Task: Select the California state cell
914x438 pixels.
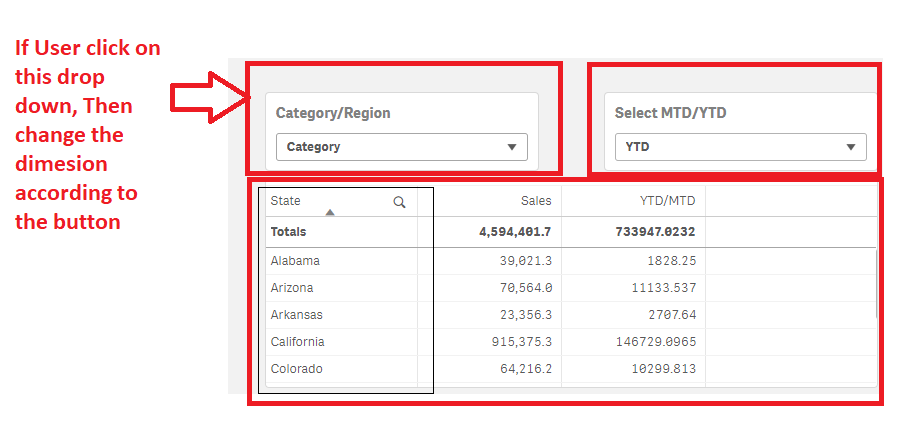Action: coord(297,341)
